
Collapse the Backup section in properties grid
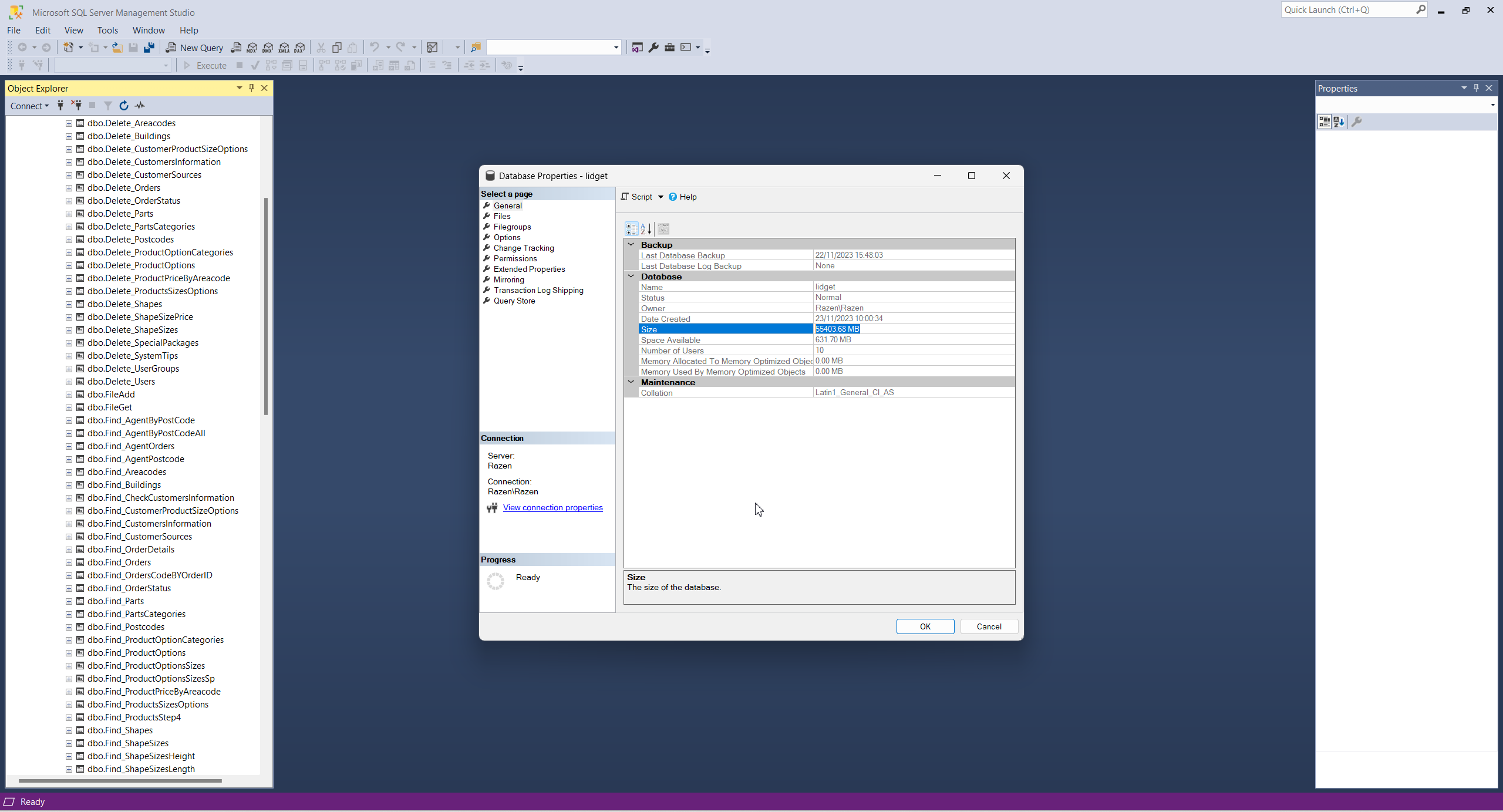point(631,245)
